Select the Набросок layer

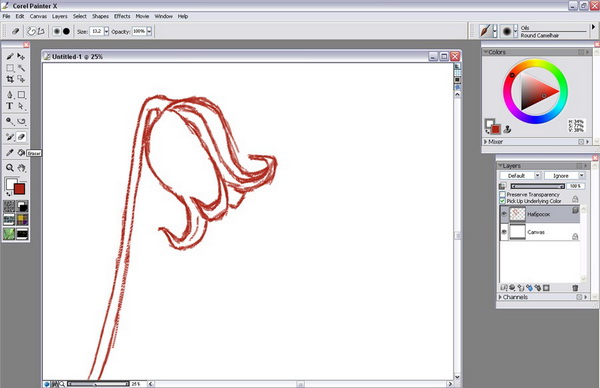(540, 214)
